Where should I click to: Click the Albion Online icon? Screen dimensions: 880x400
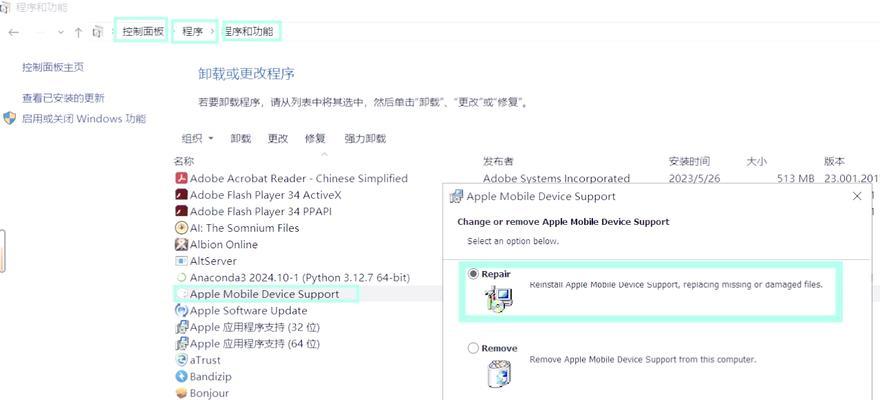pos(181,245)
